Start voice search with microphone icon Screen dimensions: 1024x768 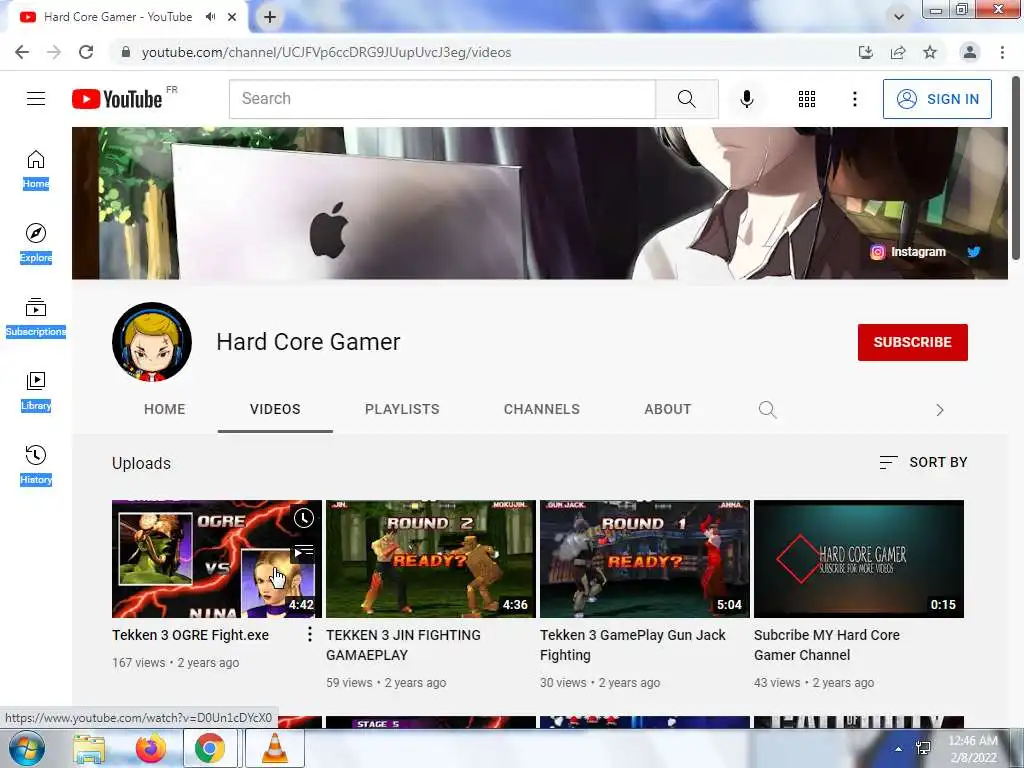coord(746,99)
